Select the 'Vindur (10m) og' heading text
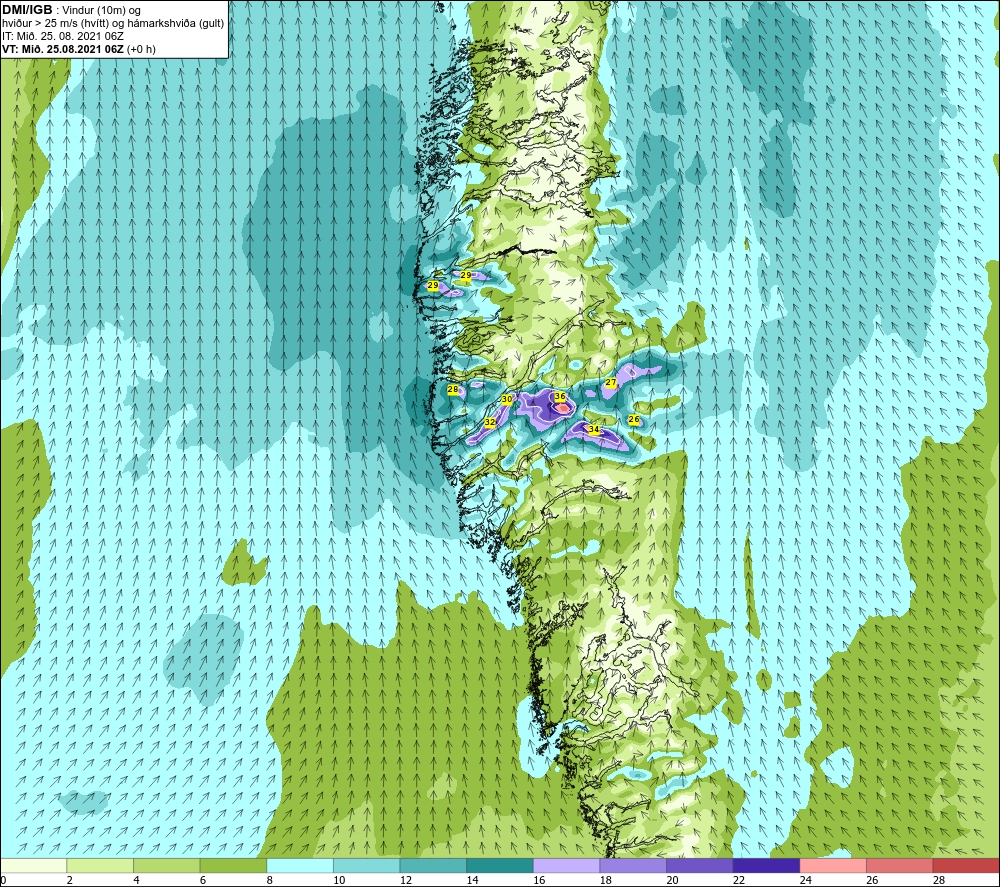1000x887 pixels. [x=101, y=11]
